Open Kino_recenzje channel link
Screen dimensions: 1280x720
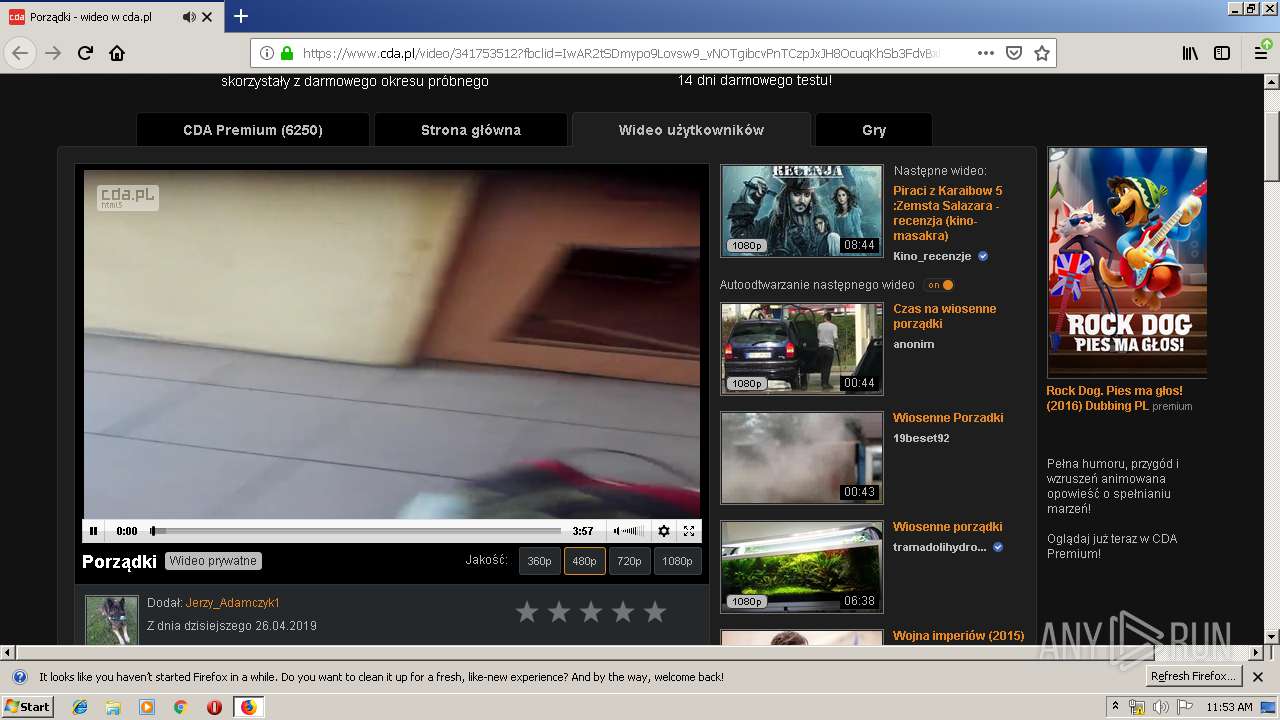pyautogui.click(x=932, y=256)
